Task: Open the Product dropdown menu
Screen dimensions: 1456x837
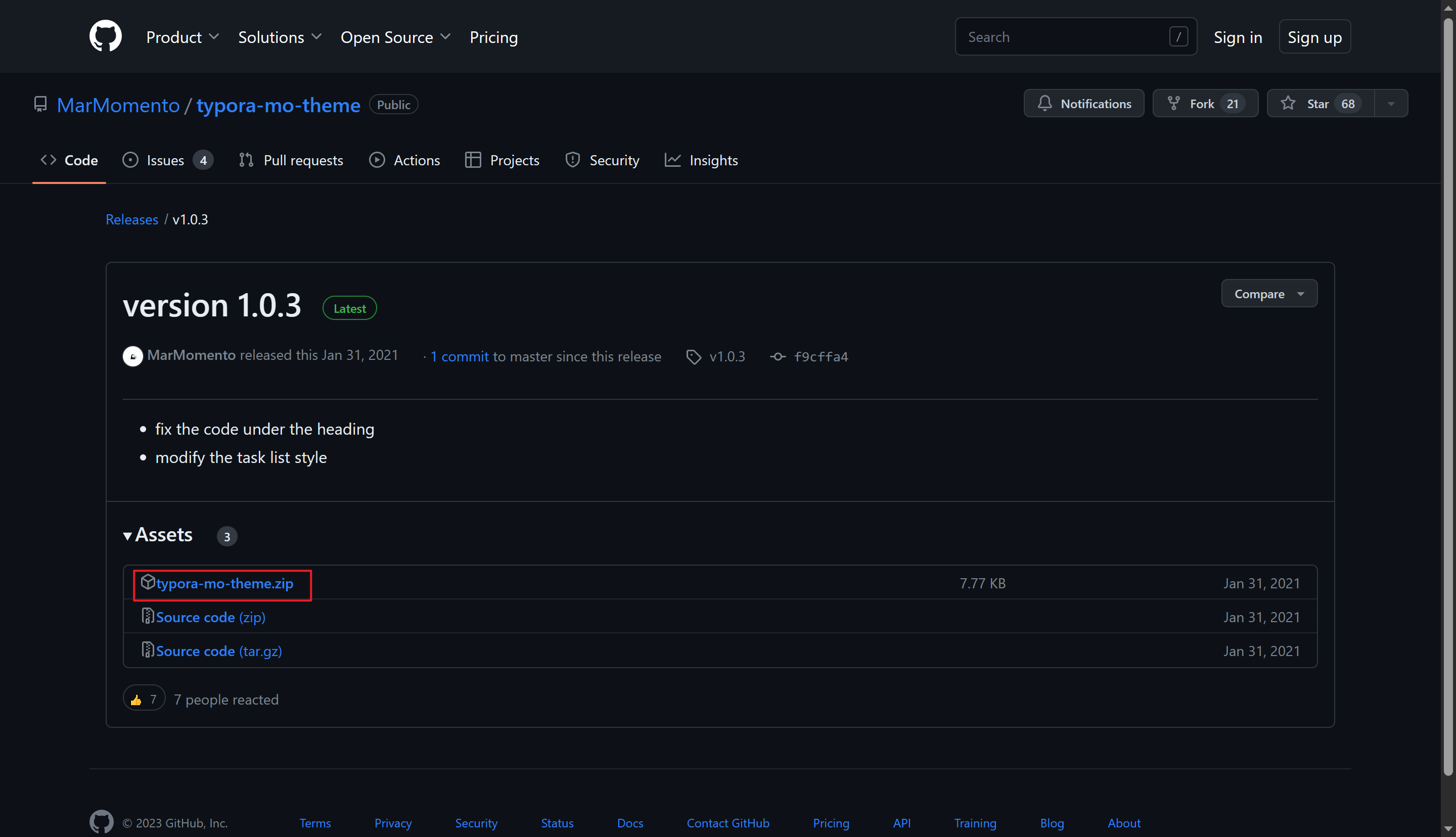Action: 182,37
